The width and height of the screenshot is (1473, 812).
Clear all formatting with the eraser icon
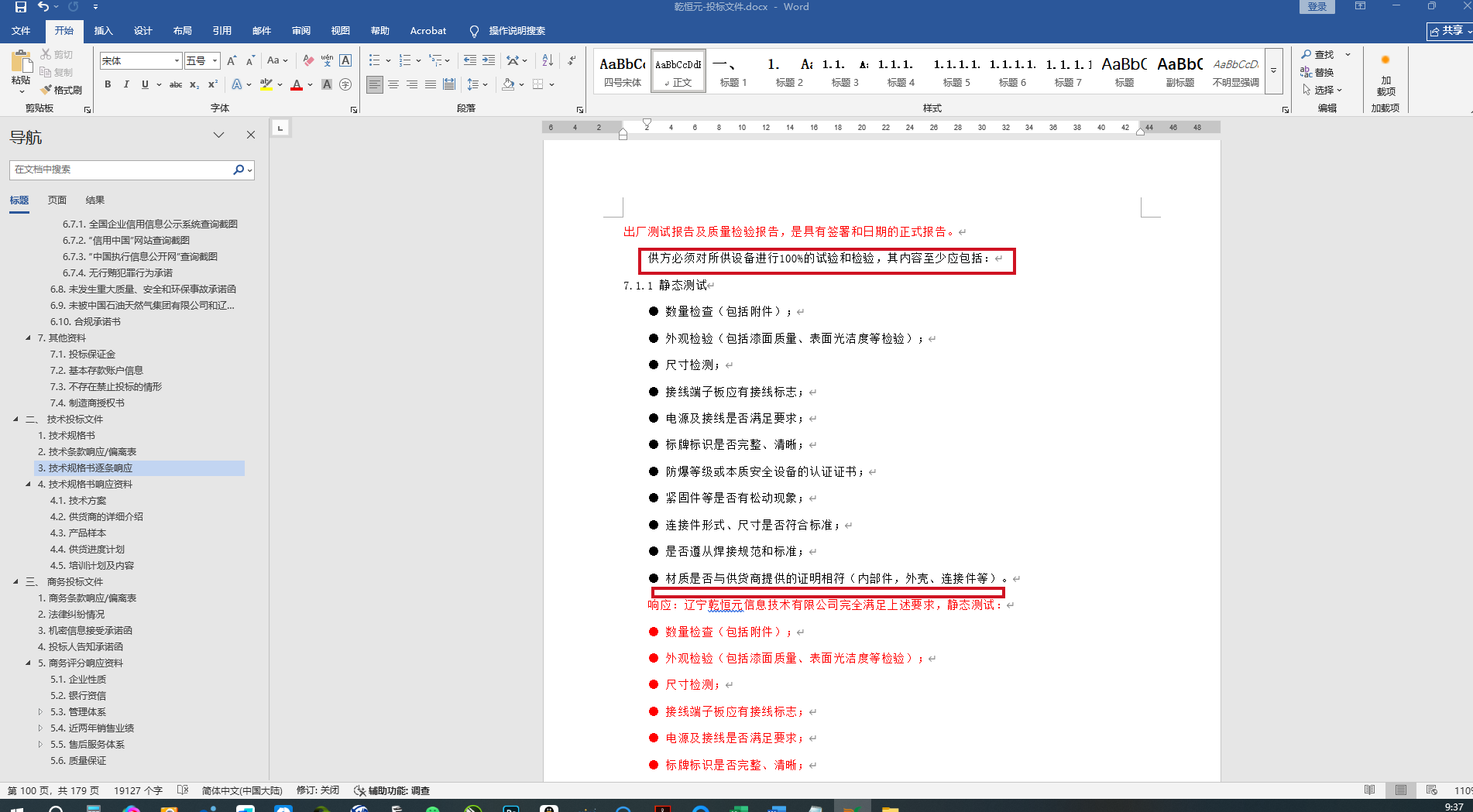[x=309, y=60]
